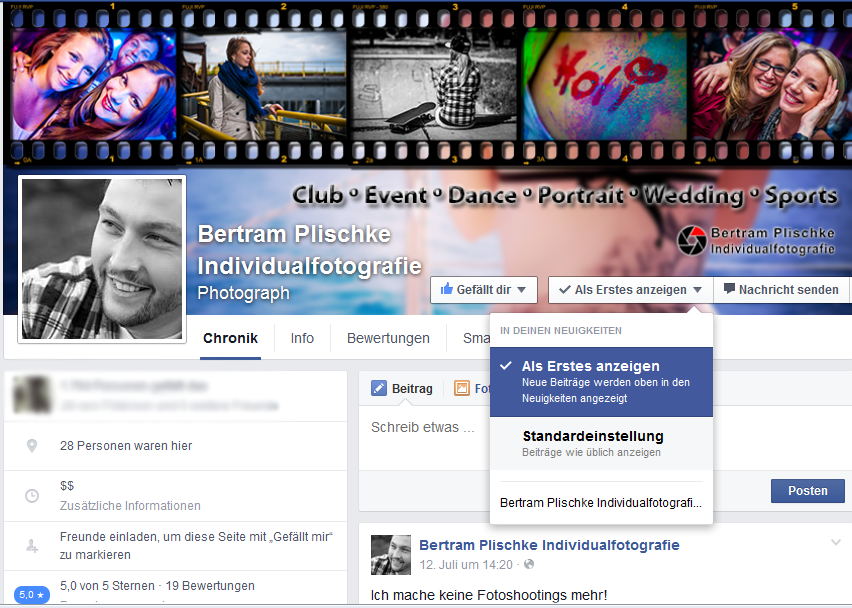Screen dimensions: 852x608
Task: Open Zusätzliche Informationen
Action: pyautogui.click(x=130, y=506)
